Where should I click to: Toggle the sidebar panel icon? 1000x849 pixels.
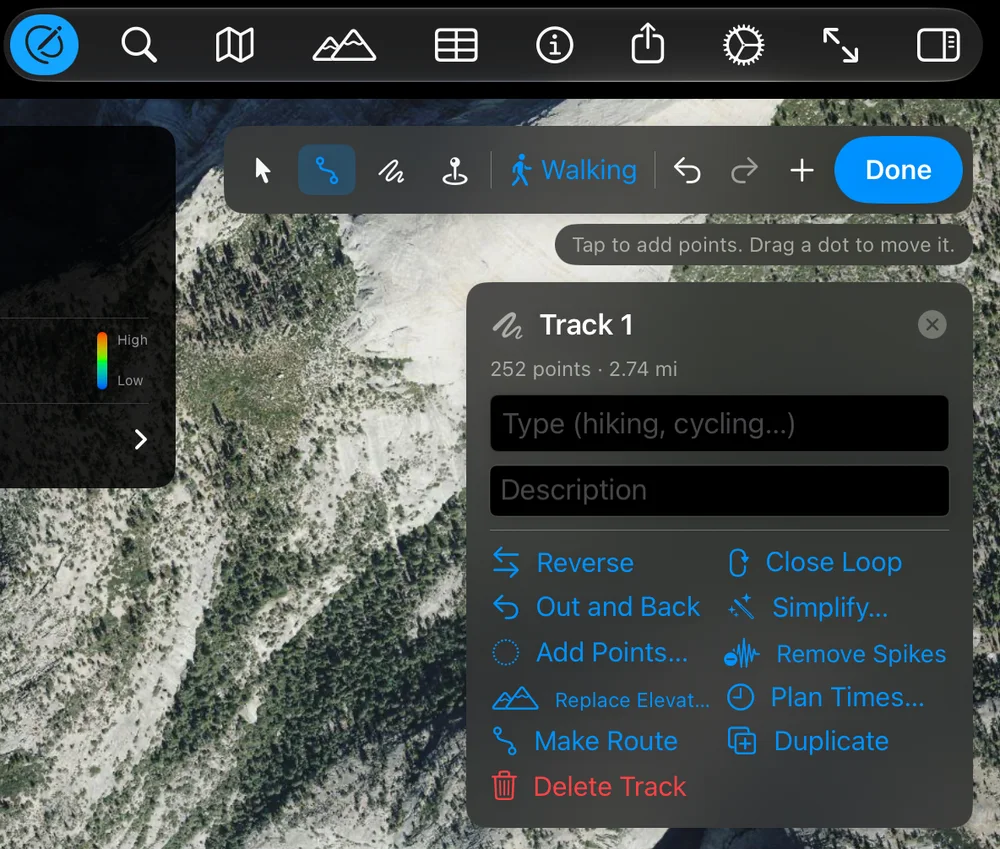[x=938, y=45]
